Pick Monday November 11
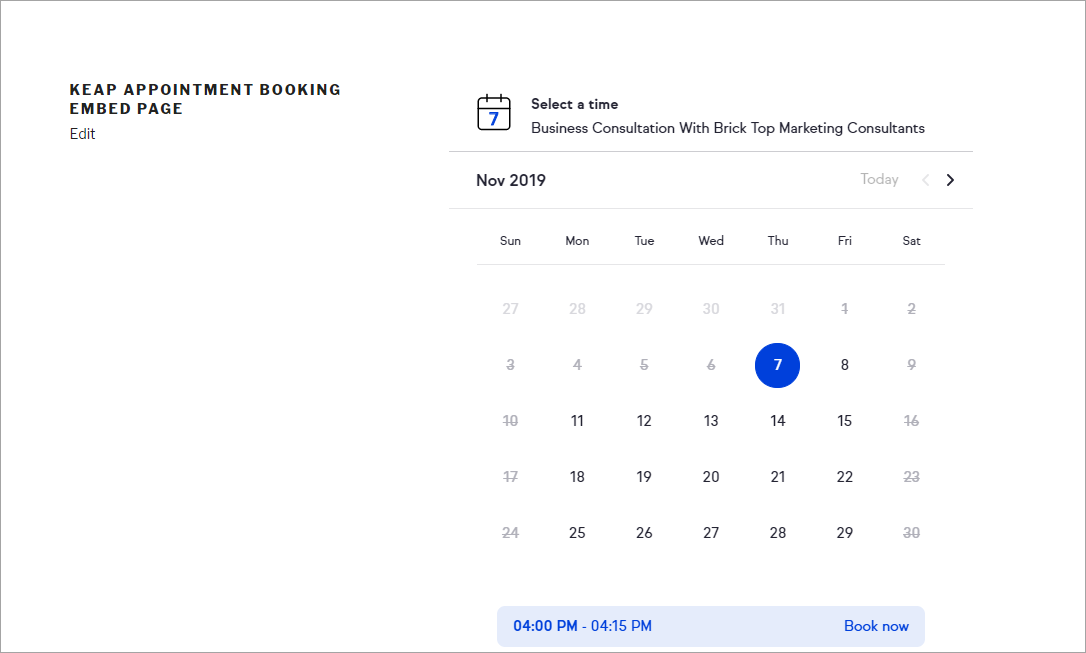Image resolution: width=1086 pixels, height=653 pixels. [x=577, y=421]
